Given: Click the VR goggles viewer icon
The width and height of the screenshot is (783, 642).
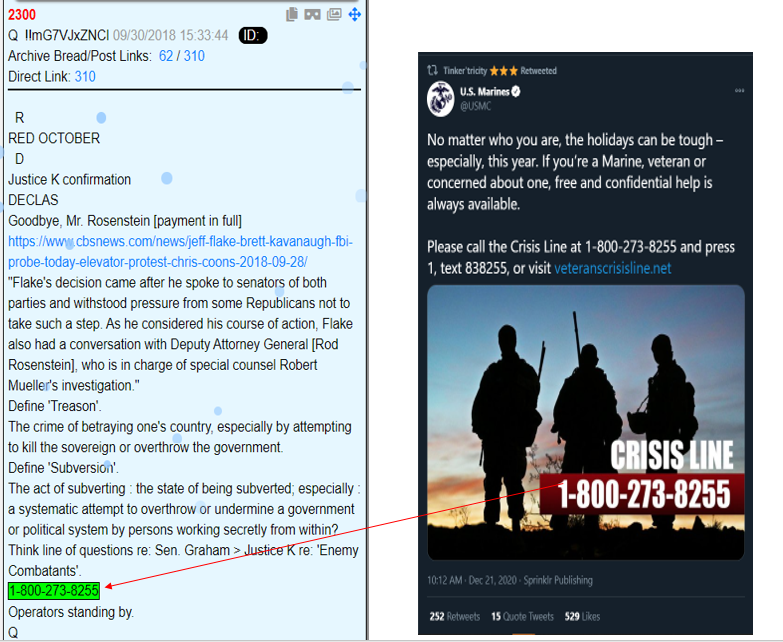Looking at the screenshot, I should pyautogui.click(x=313, y=14).
